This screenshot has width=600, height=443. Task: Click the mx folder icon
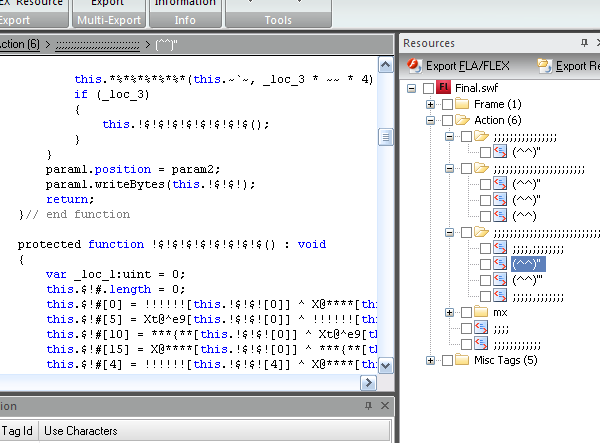[x=481, y=312]
